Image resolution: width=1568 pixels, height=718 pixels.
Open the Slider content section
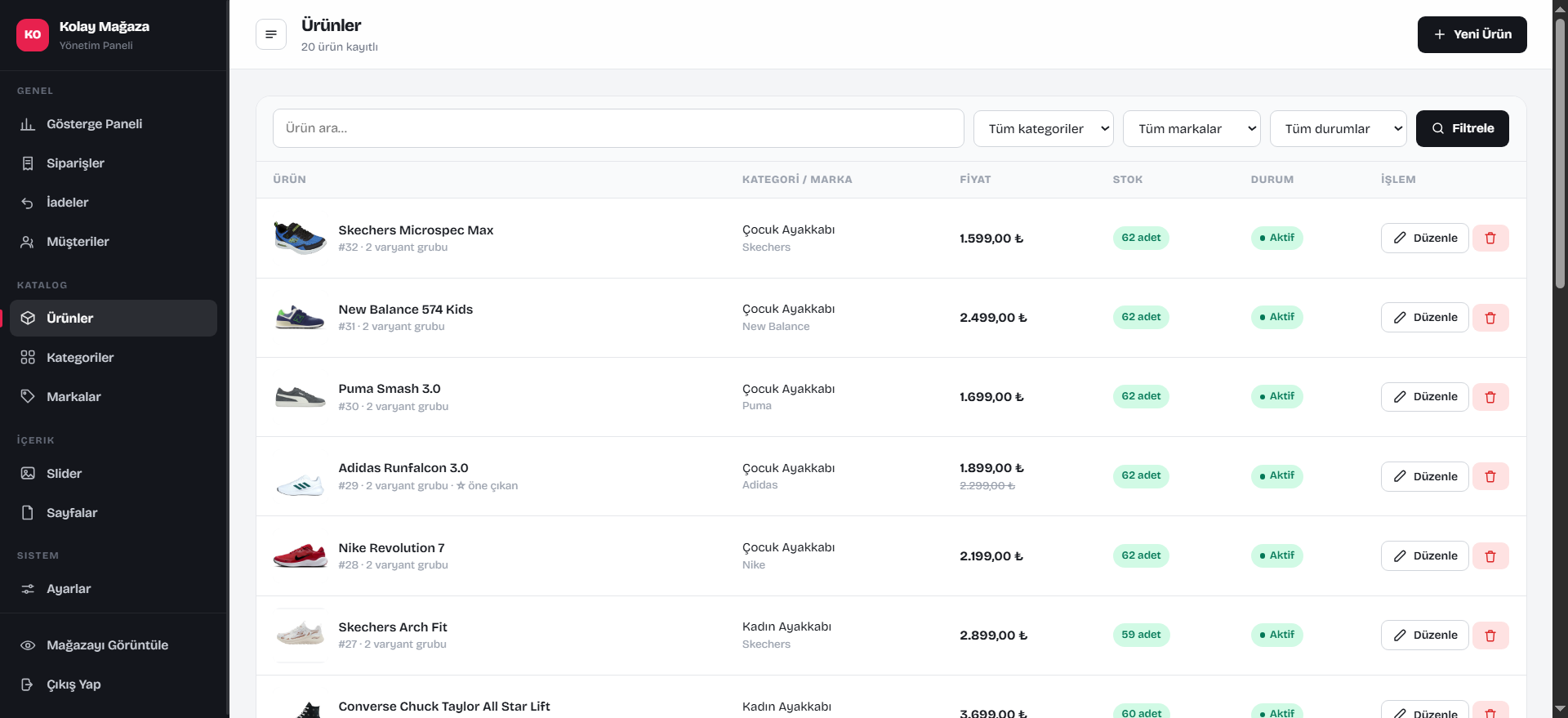coord(114,474)
